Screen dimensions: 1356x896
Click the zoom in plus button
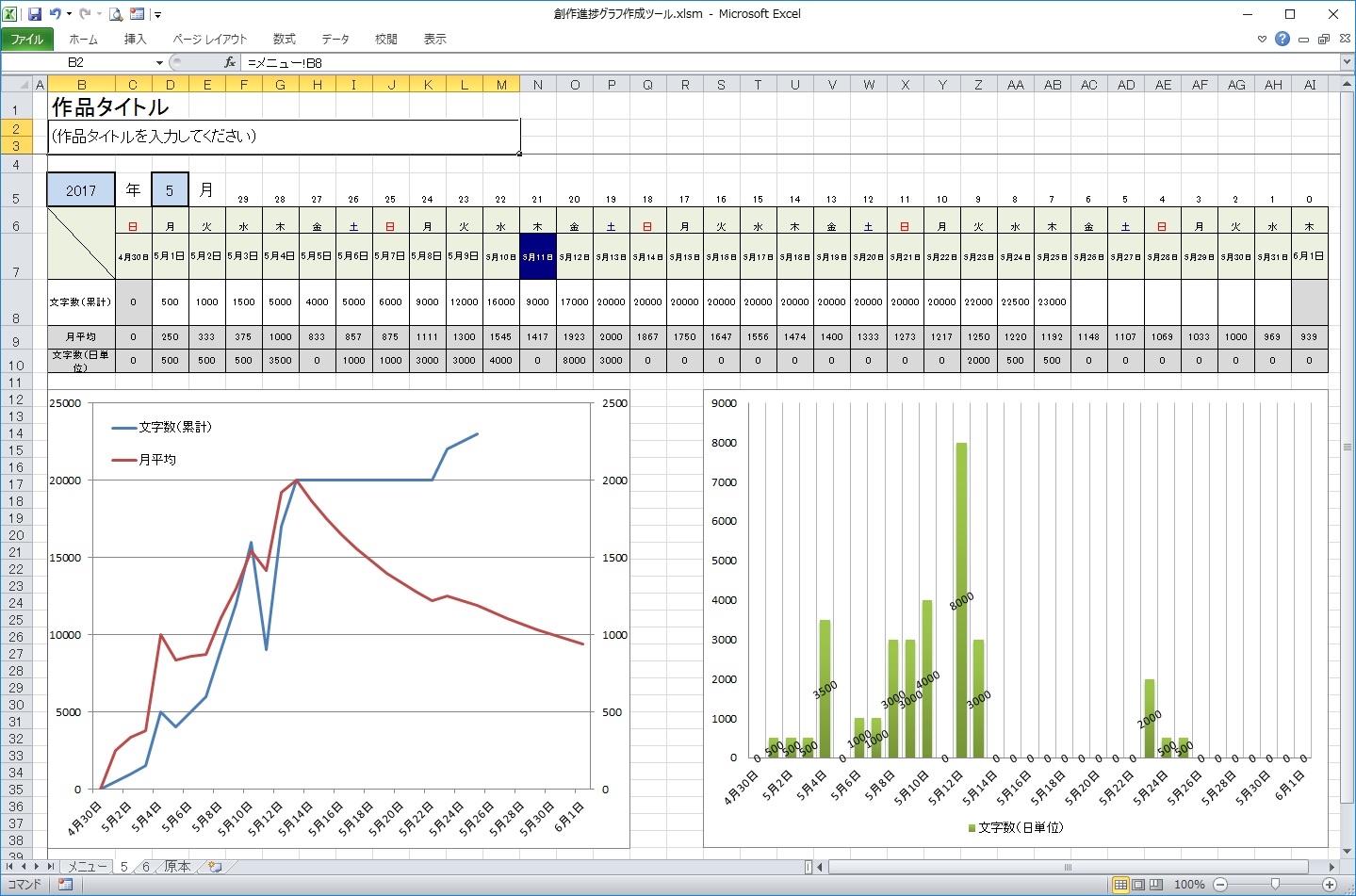(1330, 885)
